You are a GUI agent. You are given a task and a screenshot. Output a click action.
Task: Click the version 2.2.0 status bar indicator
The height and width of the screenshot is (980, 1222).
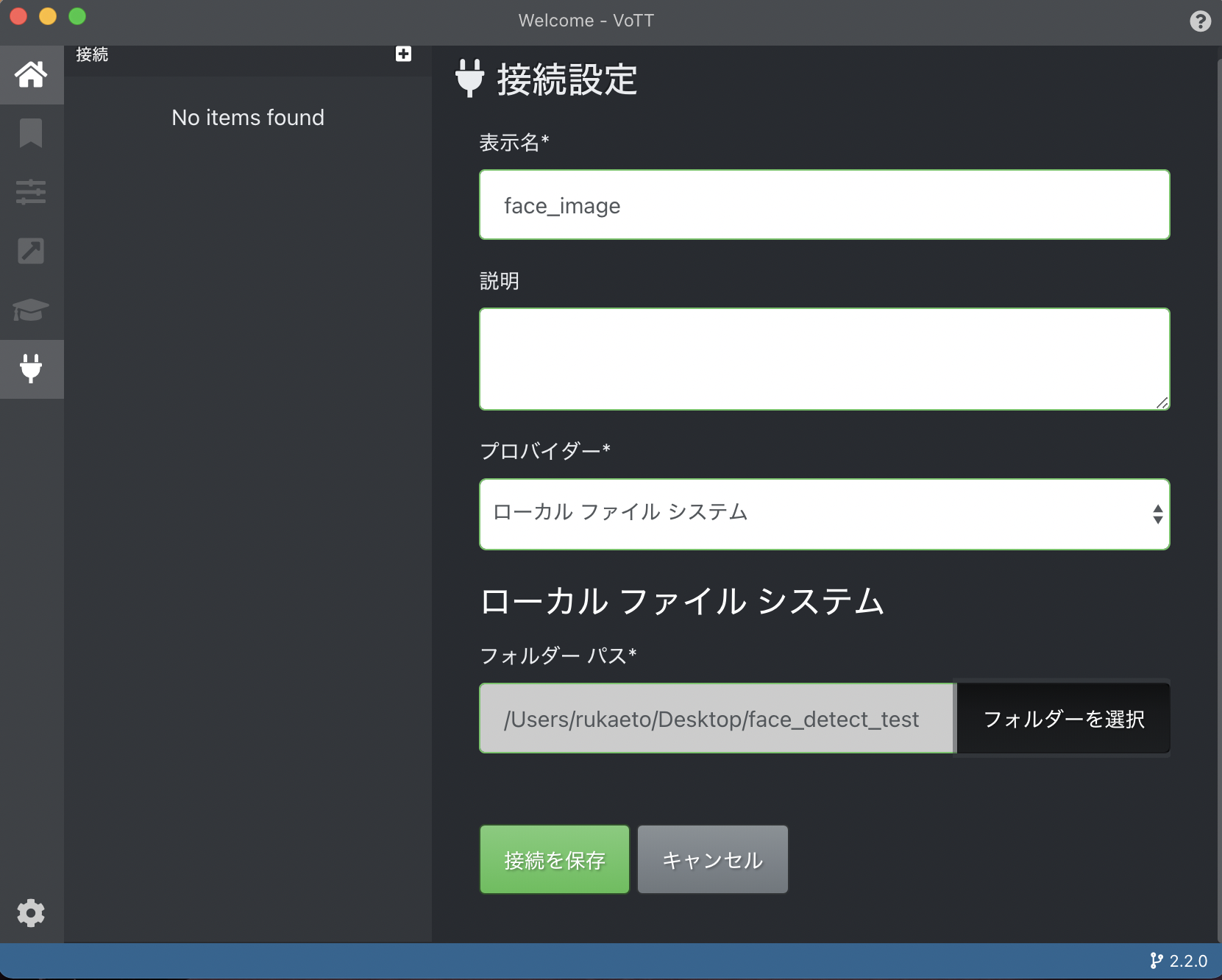1180,961
